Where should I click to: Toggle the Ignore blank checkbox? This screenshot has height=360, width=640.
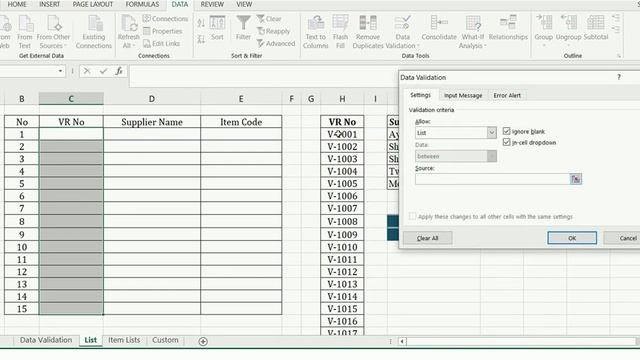(507, 131)
